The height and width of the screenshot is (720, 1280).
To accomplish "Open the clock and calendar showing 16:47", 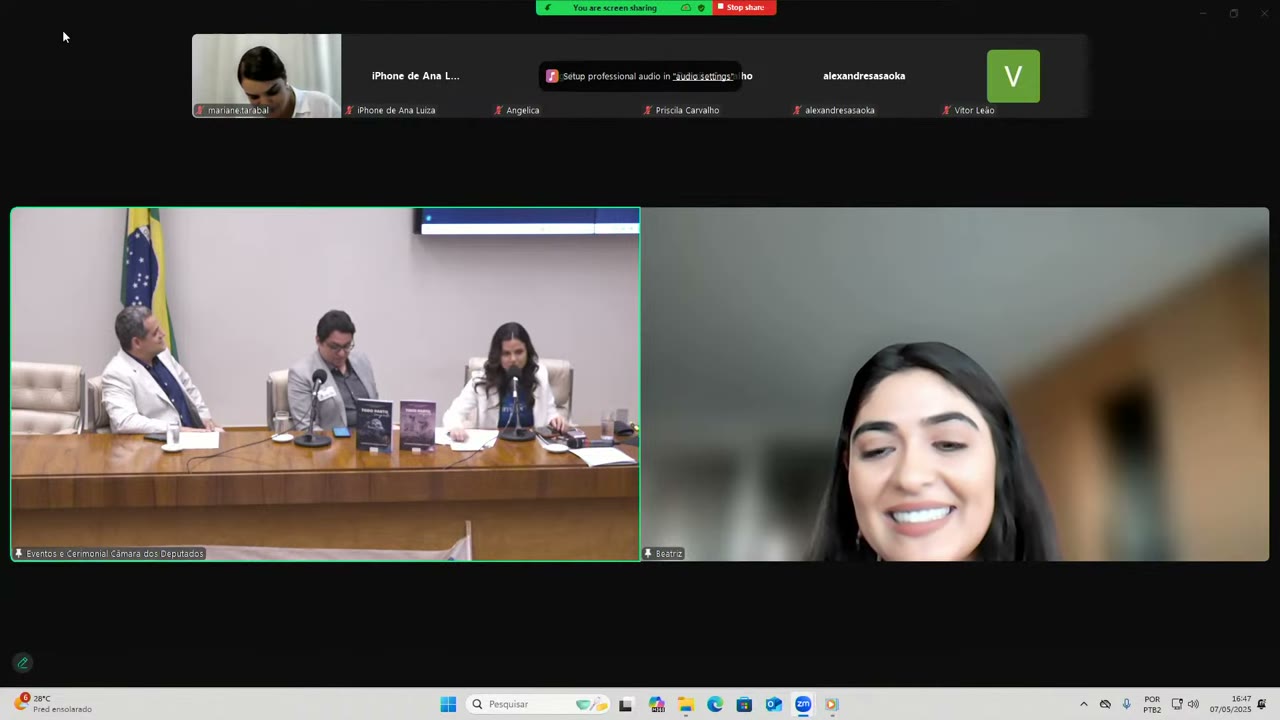I will tap(1230, 704).
